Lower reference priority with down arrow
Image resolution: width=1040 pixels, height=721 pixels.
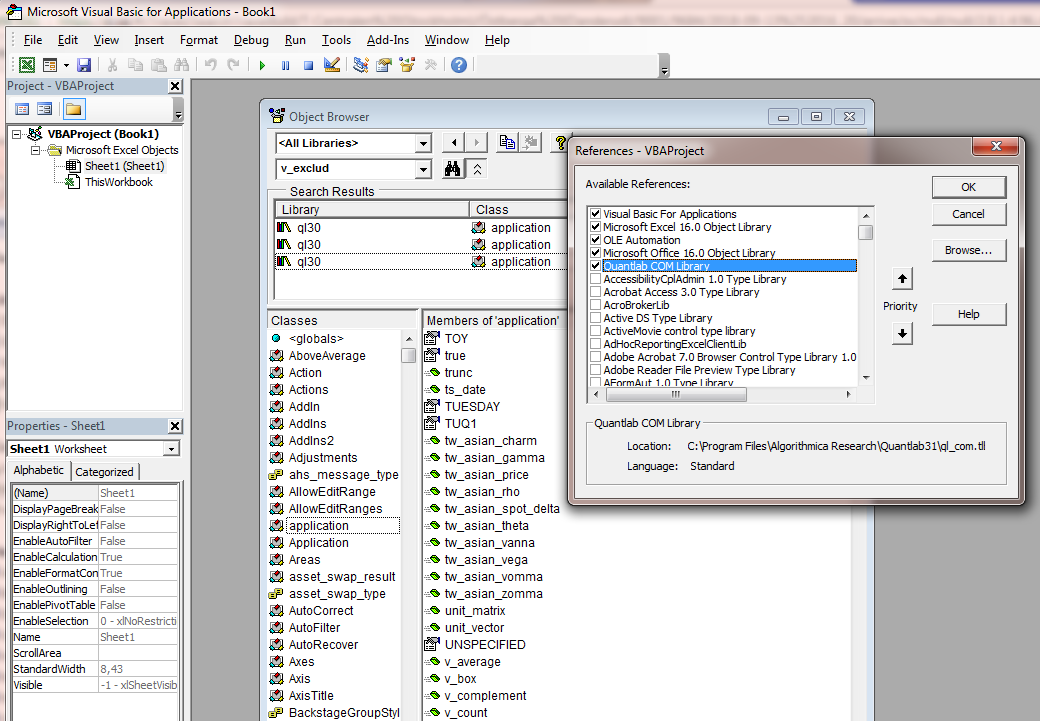[x=902, y=334]
